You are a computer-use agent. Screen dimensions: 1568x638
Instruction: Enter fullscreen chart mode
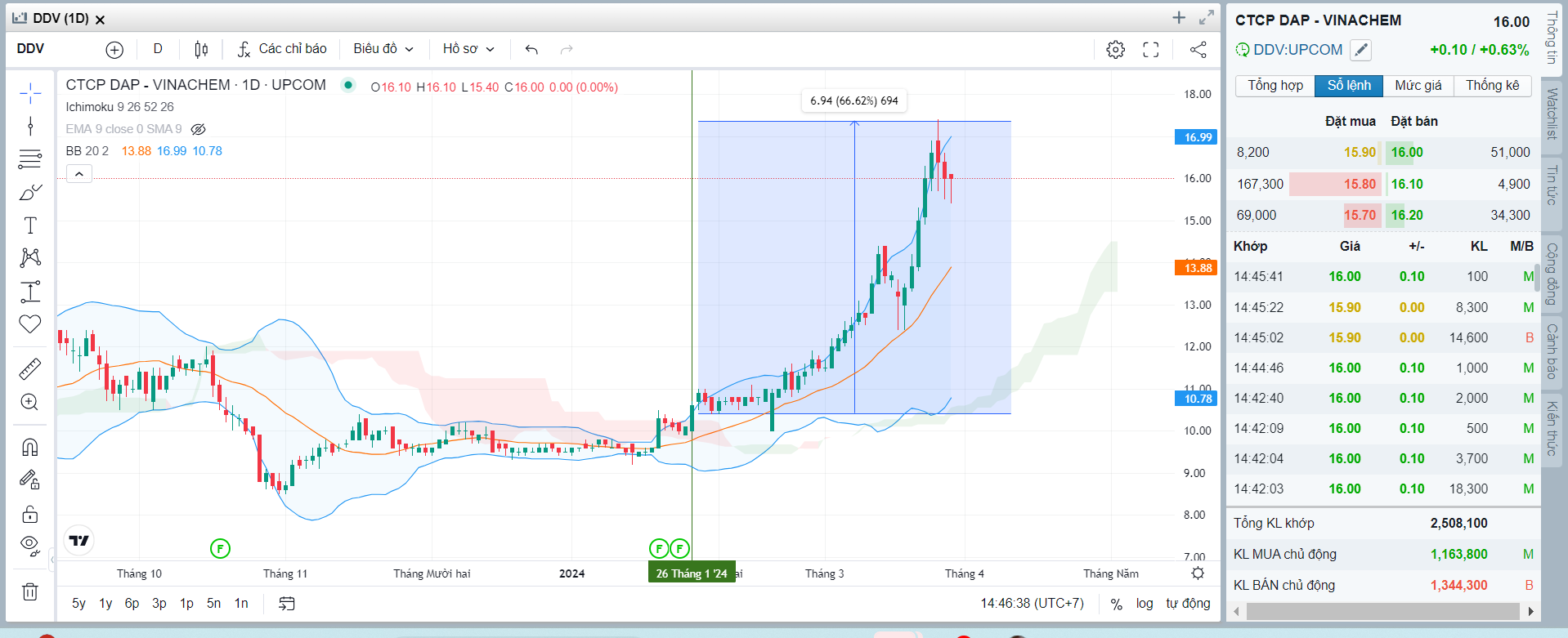click(x=1151, y=50)
